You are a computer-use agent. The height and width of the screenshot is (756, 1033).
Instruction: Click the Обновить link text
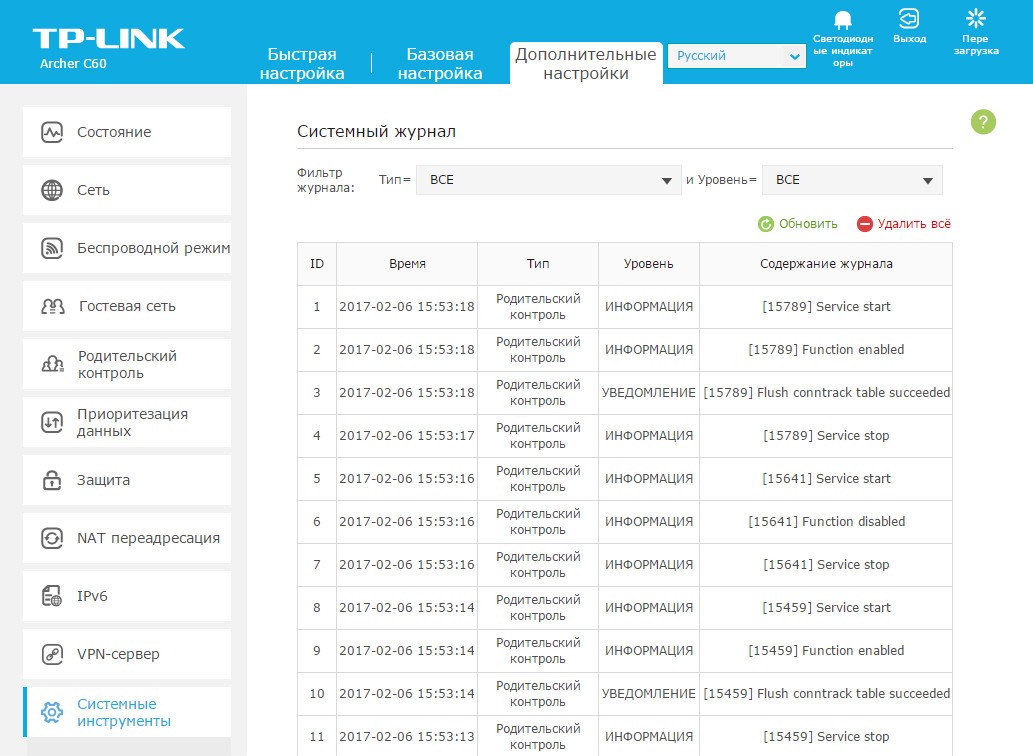coord(808,224)
